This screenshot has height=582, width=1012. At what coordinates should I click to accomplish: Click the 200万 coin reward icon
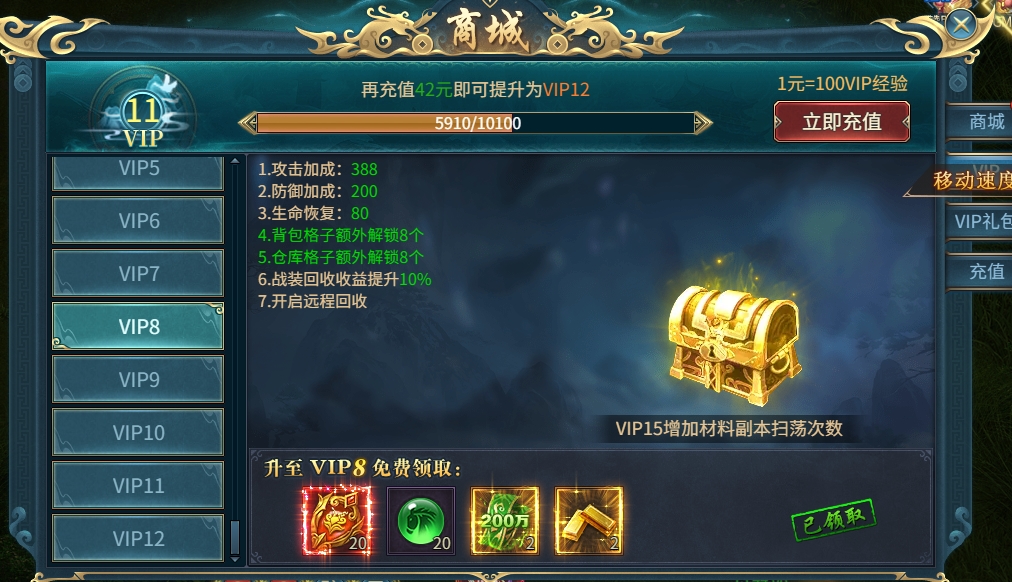505,521
